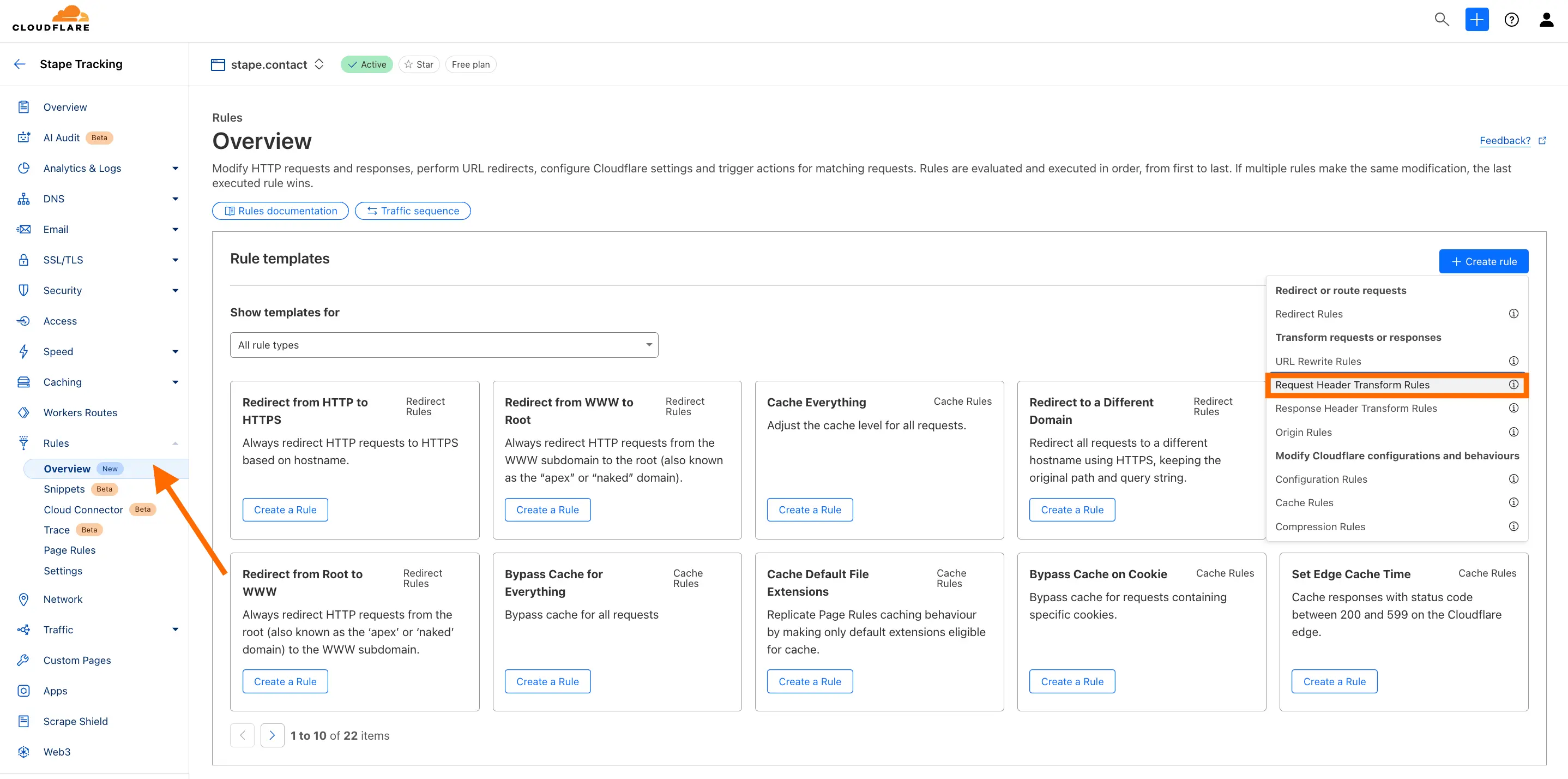Click the Email envelope icon

click(x=24, y=230)
